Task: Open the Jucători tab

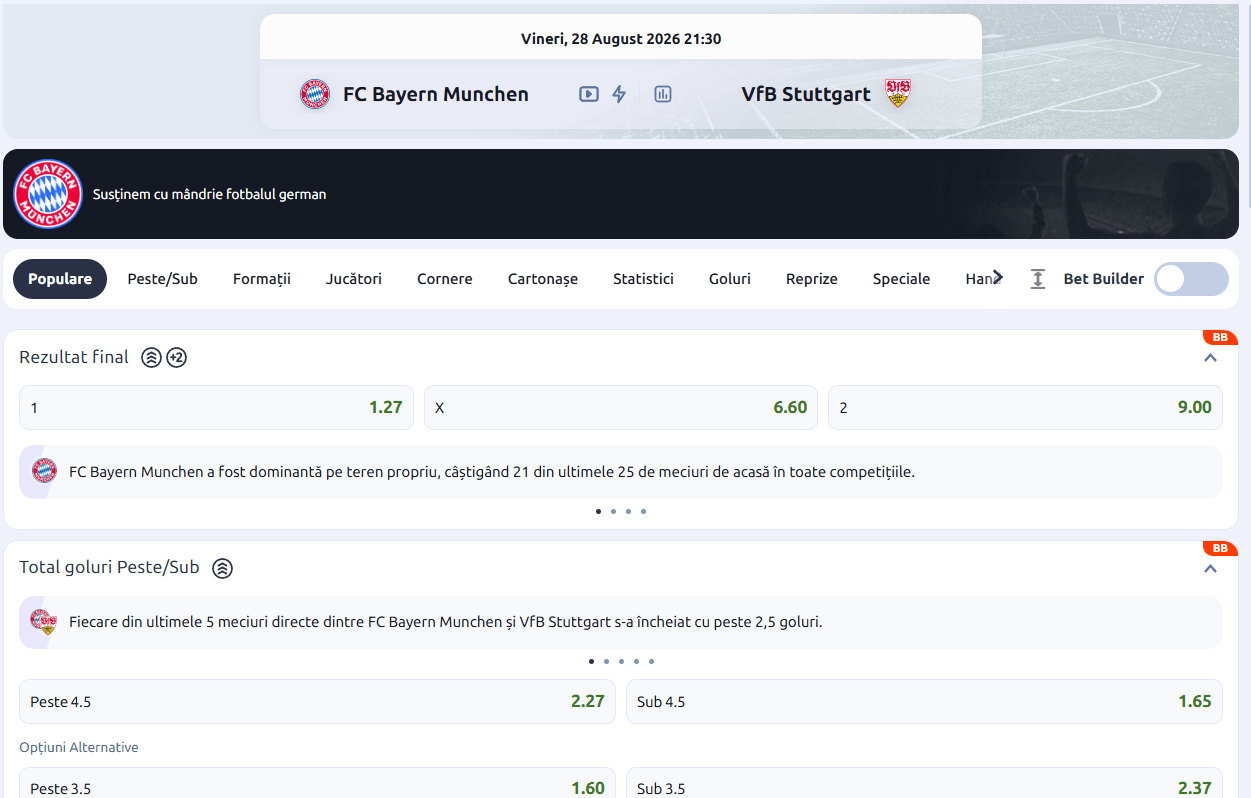Action: click(x=354, y=279)
